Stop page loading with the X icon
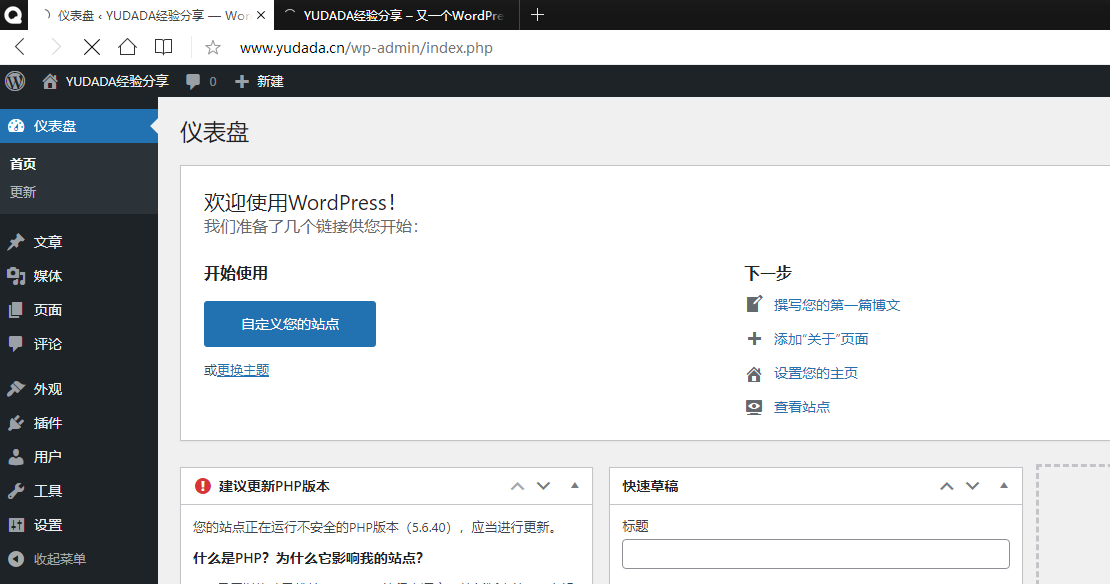Screen dimensions: 1110x584 tap(92, 47)
